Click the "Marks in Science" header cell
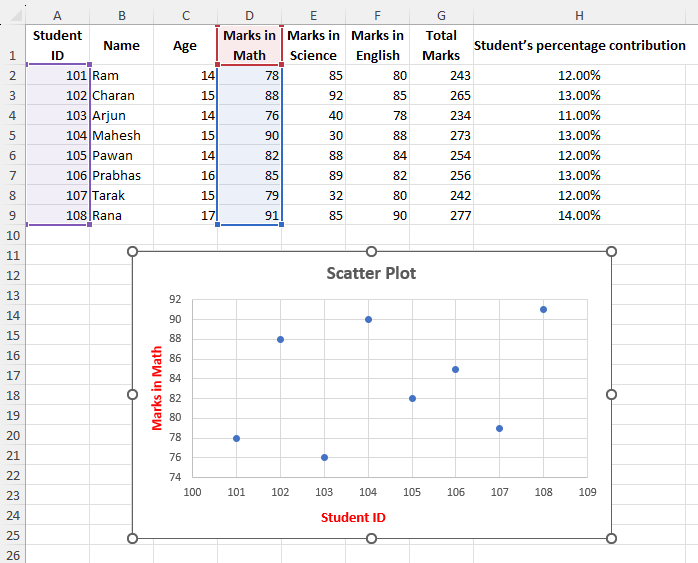698x563 pixels. (313, 46)
